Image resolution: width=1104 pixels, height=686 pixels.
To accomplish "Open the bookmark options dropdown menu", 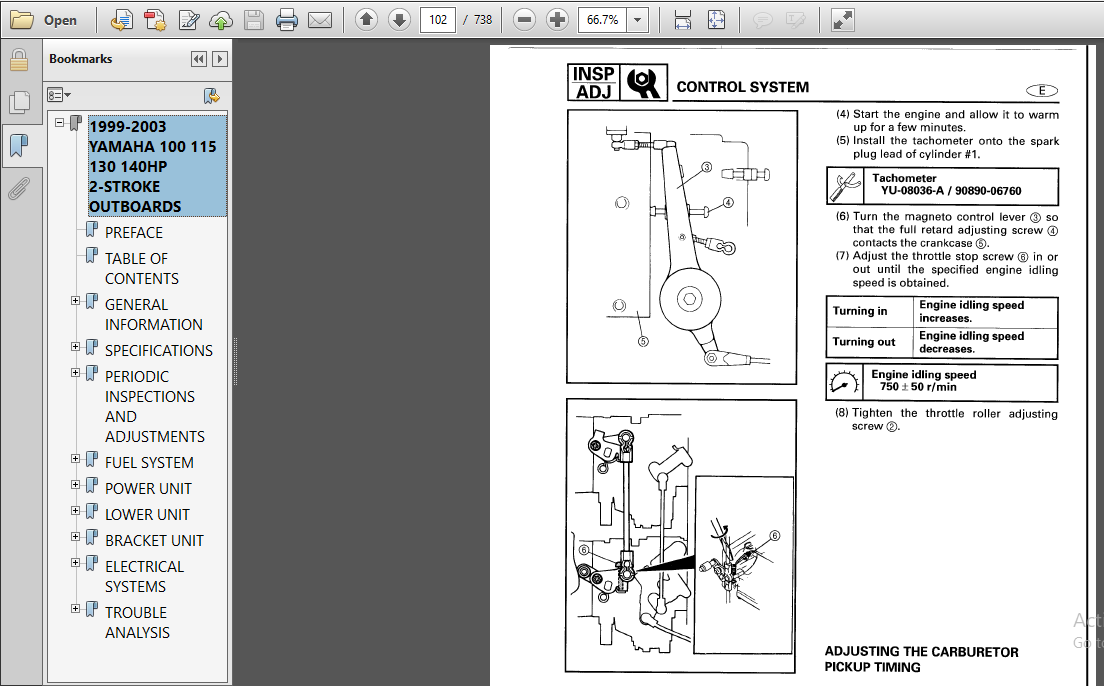I will pos(59,95).
